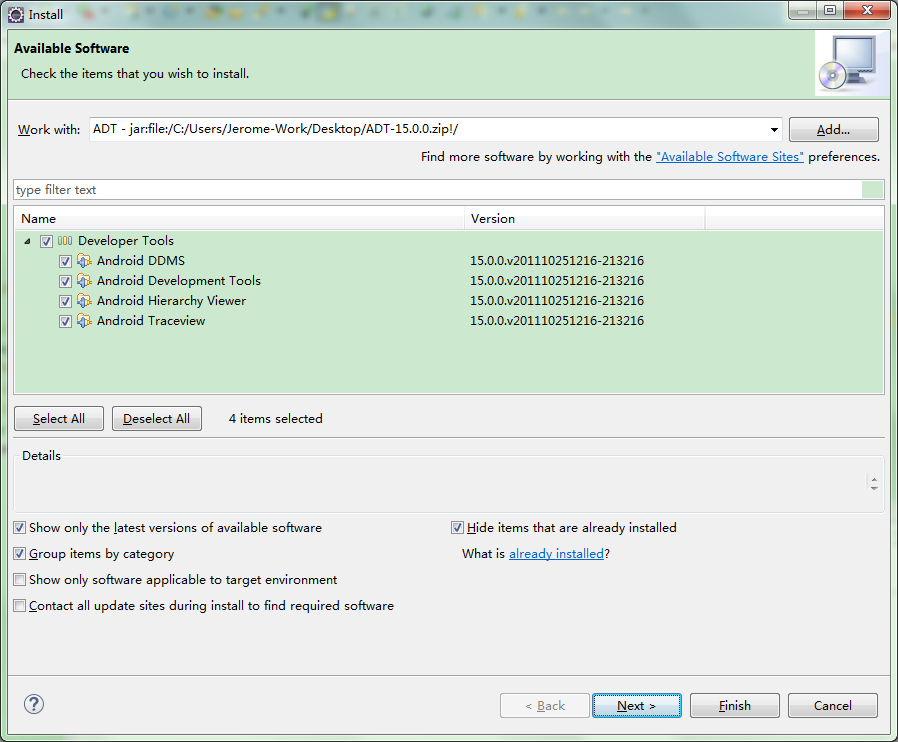The image size is (898, 742).
Task: Open the already installed link
Action: click(x=557, y=554)
